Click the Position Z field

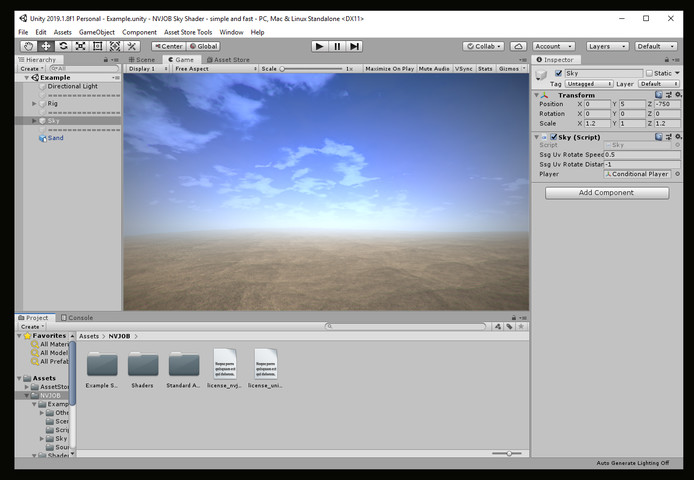[667, 104]
